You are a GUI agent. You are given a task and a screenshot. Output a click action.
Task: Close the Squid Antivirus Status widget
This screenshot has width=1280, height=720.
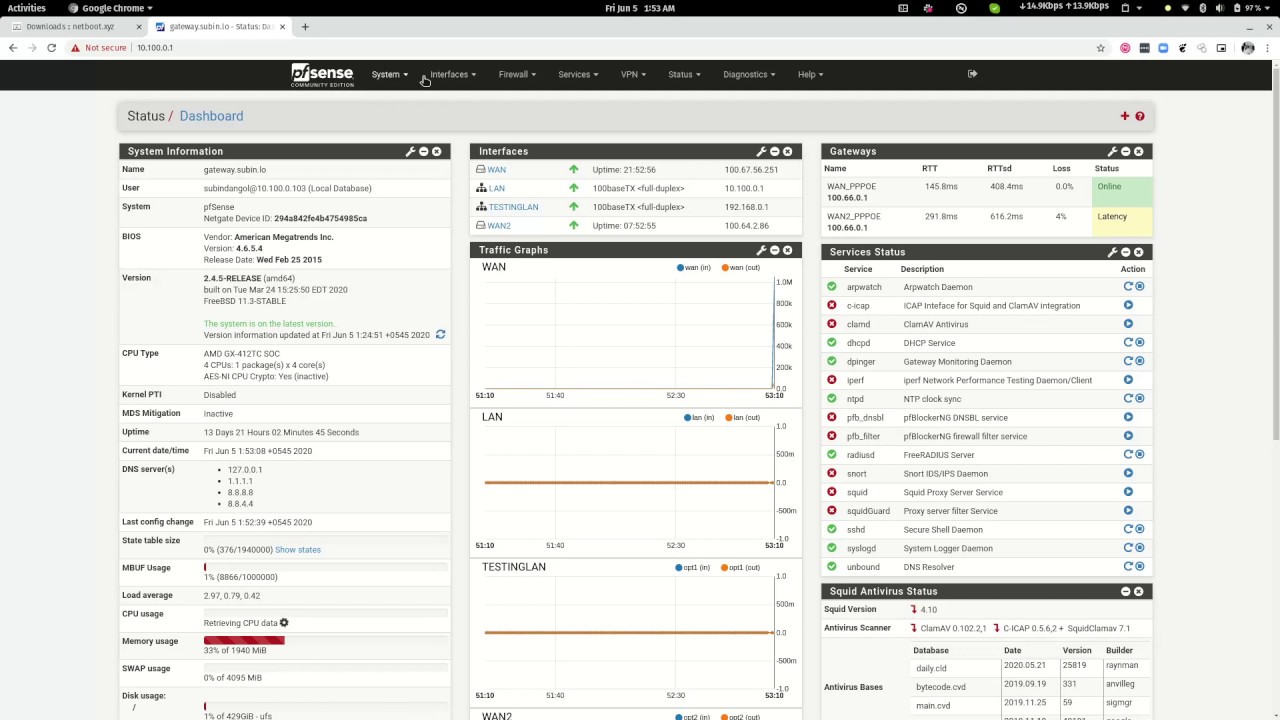(1138, 591)
